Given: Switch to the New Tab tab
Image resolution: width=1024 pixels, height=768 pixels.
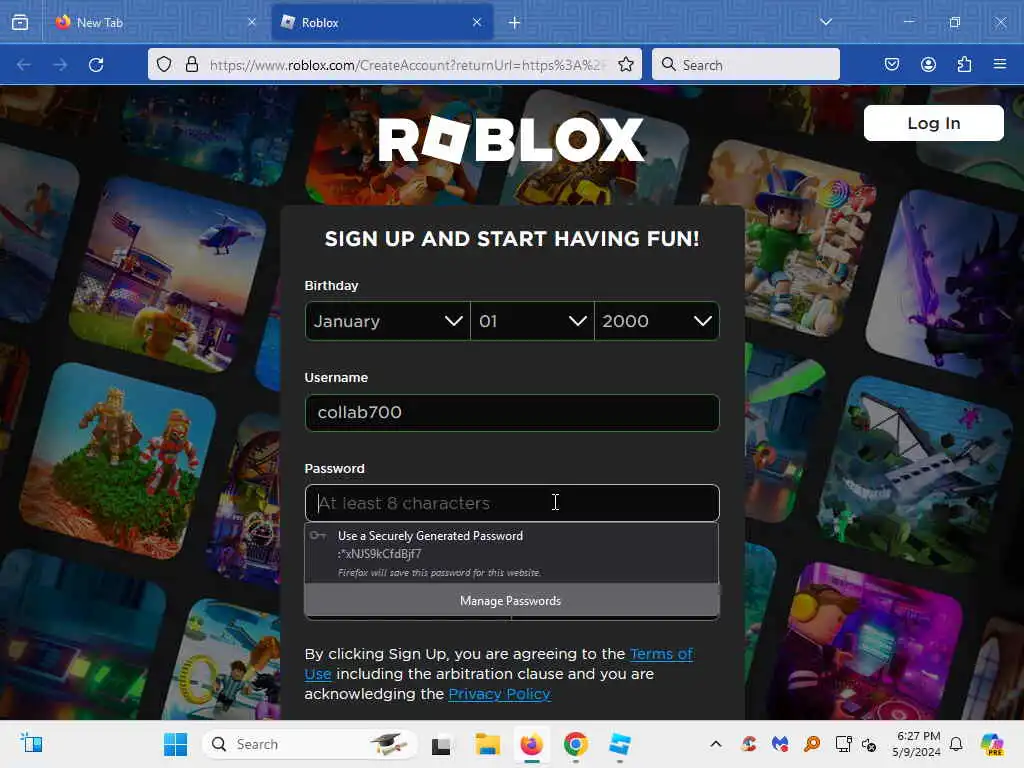Looking at the screenshot, I should 155,22.
